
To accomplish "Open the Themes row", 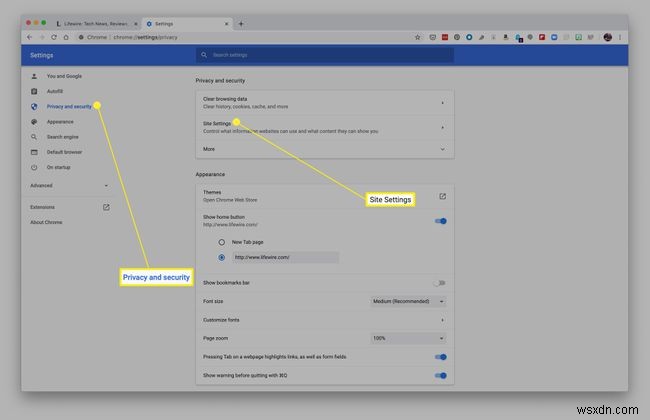I will (325, 196).
